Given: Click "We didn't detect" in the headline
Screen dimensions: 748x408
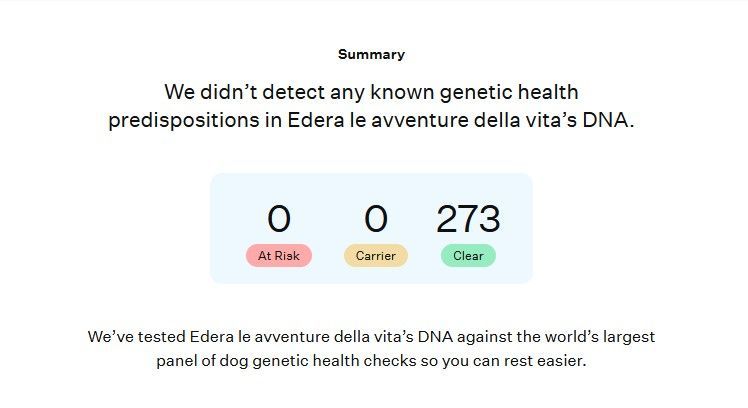Looking at the screenshot, I should click(229, 93).
